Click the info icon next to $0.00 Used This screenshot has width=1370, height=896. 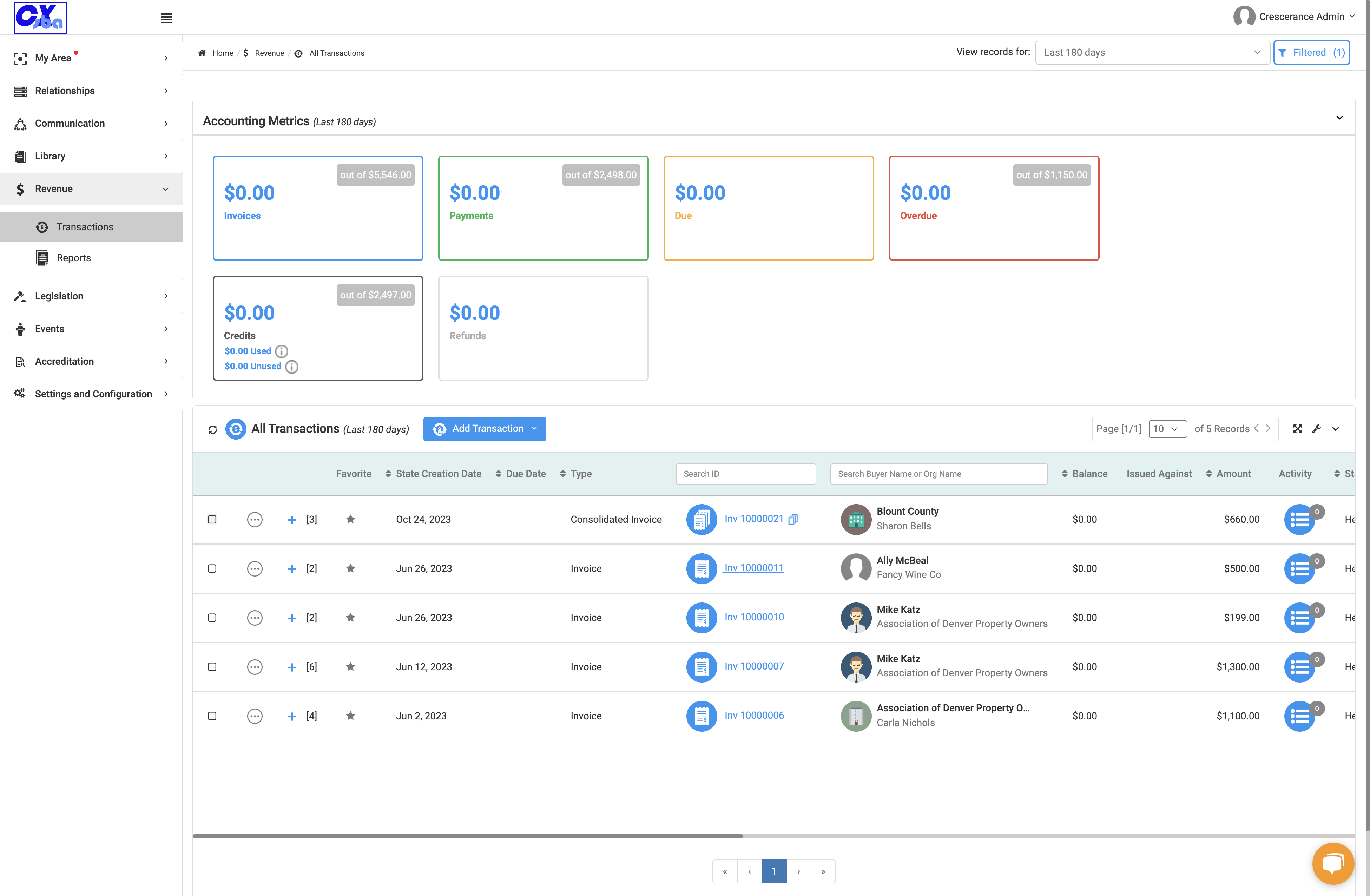pyautogui.click(x=282, y=351)
